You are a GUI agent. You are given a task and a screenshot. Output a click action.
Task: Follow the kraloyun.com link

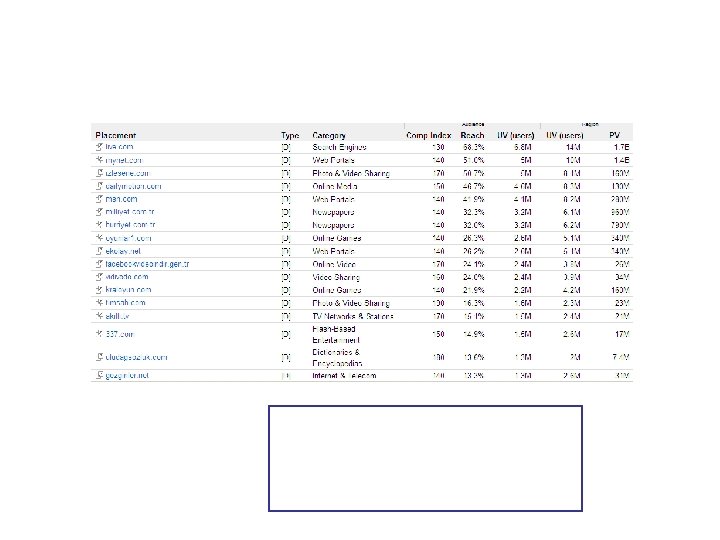tap(126, 289)
